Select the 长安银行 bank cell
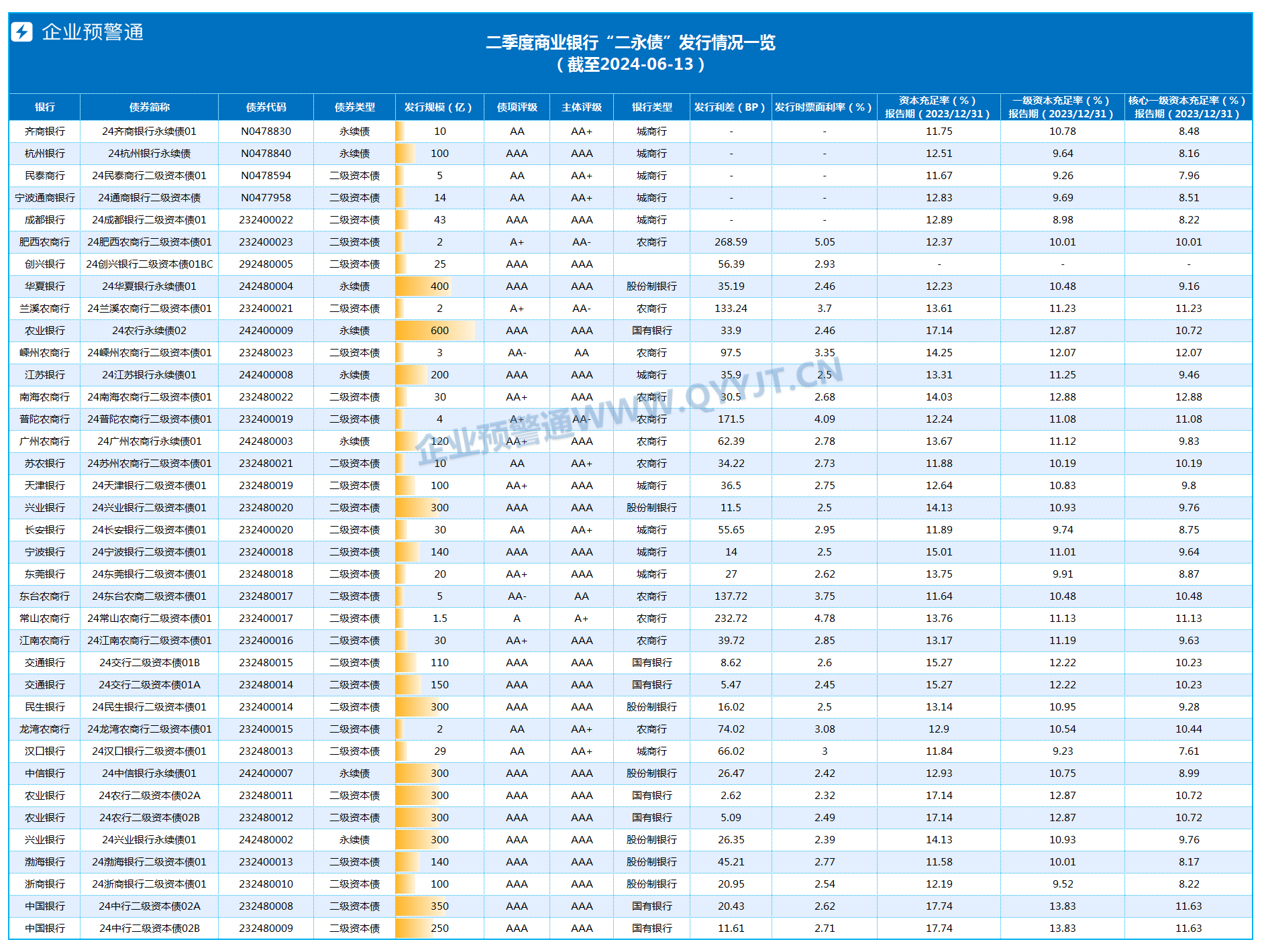The height and width of the screenshot is (952, 1262). click(45, 530)
